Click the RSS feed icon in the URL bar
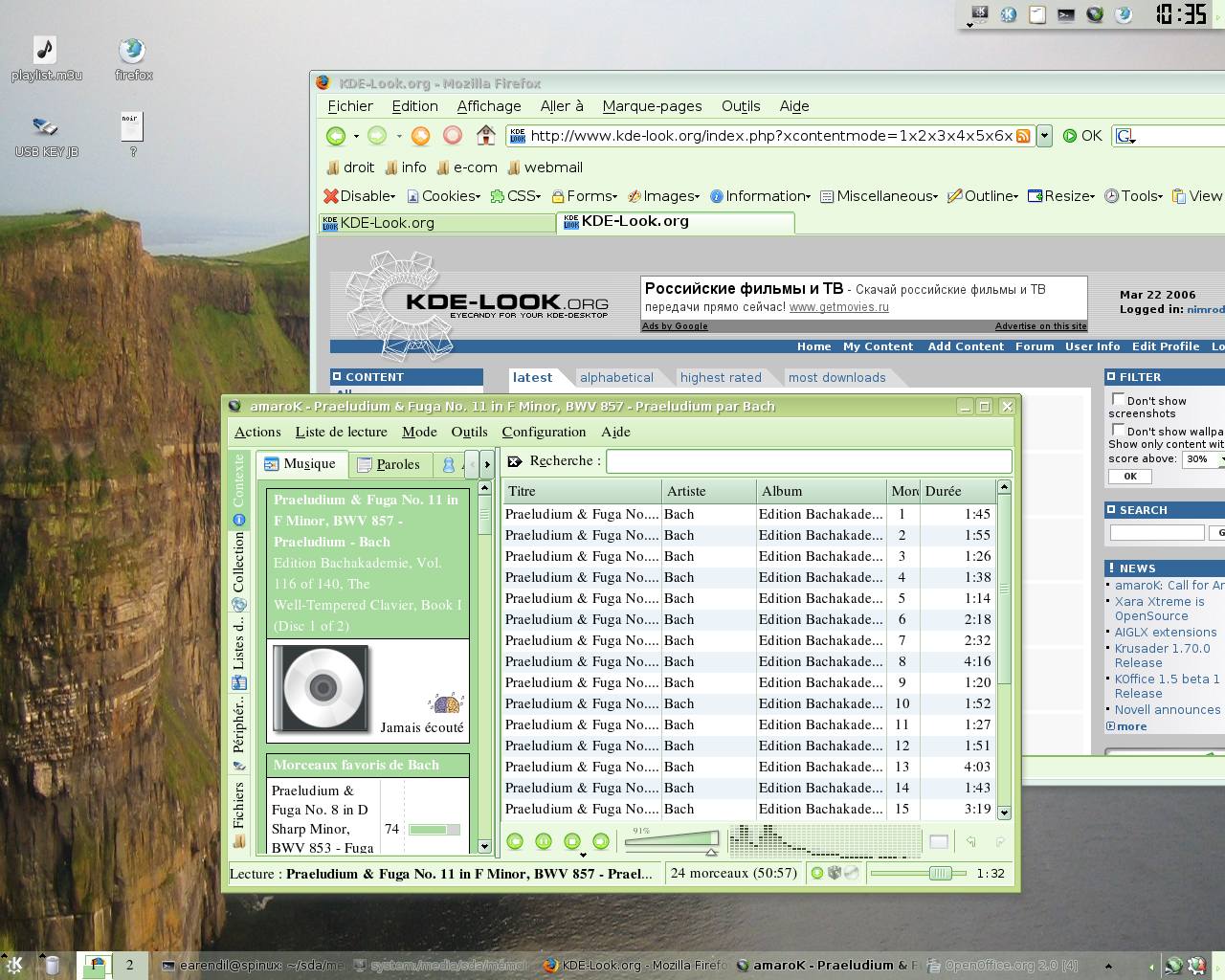The height and width of the screenshot is (980, 1225). (1023, 136)
